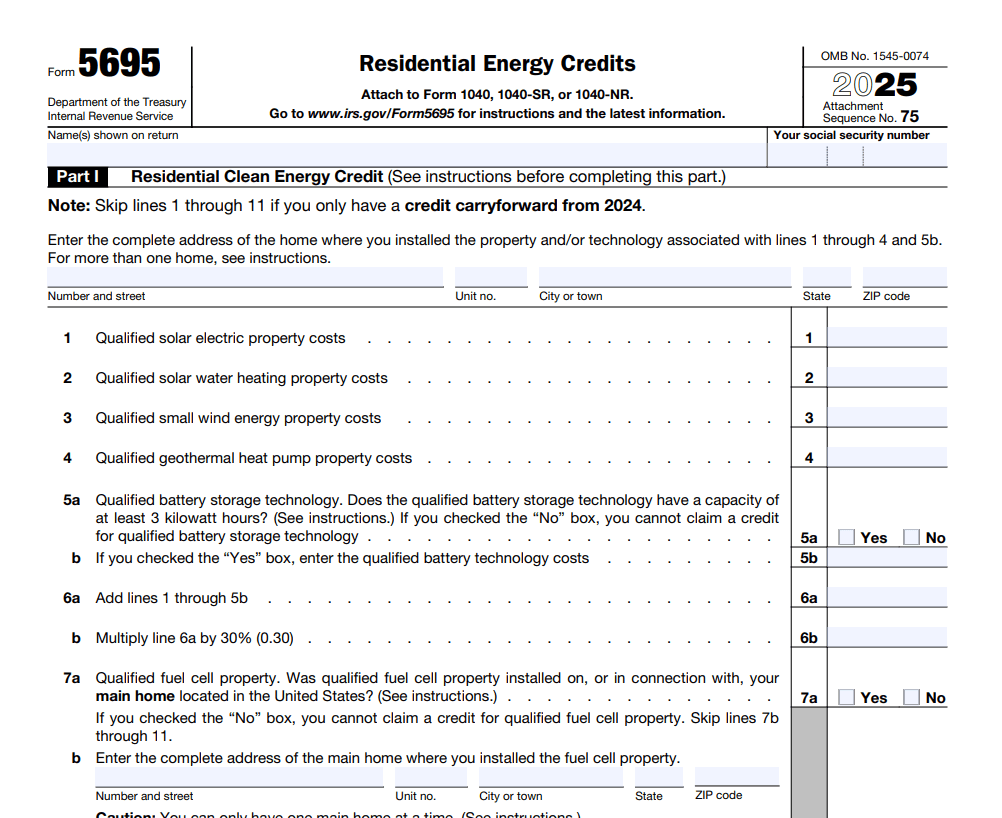1002x818 pixels.
Task: Click 'Attachment Sequence No. 75' text
Action: tap(870, 112)
